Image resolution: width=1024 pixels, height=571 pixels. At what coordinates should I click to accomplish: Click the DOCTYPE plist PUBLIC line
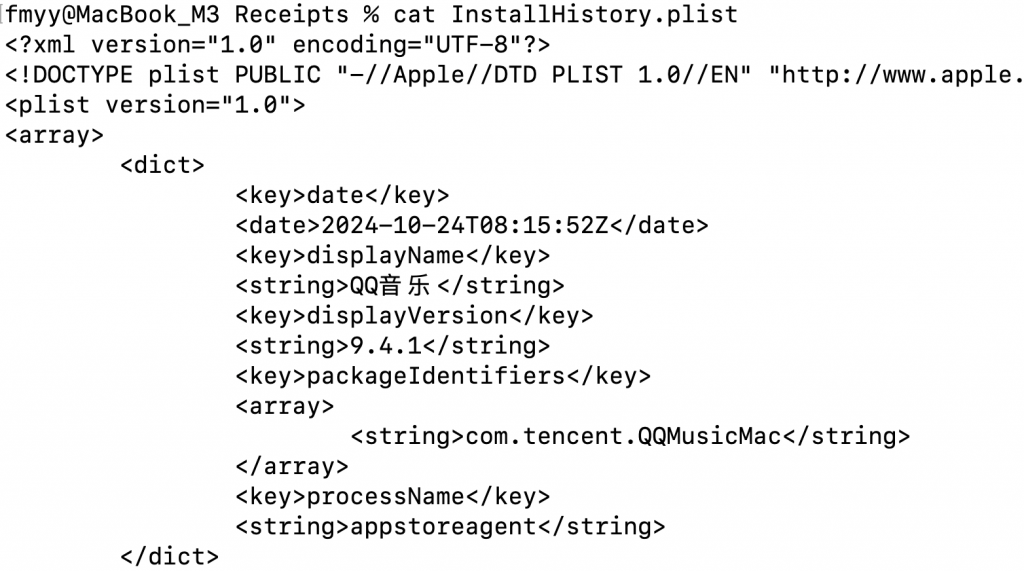click(x=513, y=75)
